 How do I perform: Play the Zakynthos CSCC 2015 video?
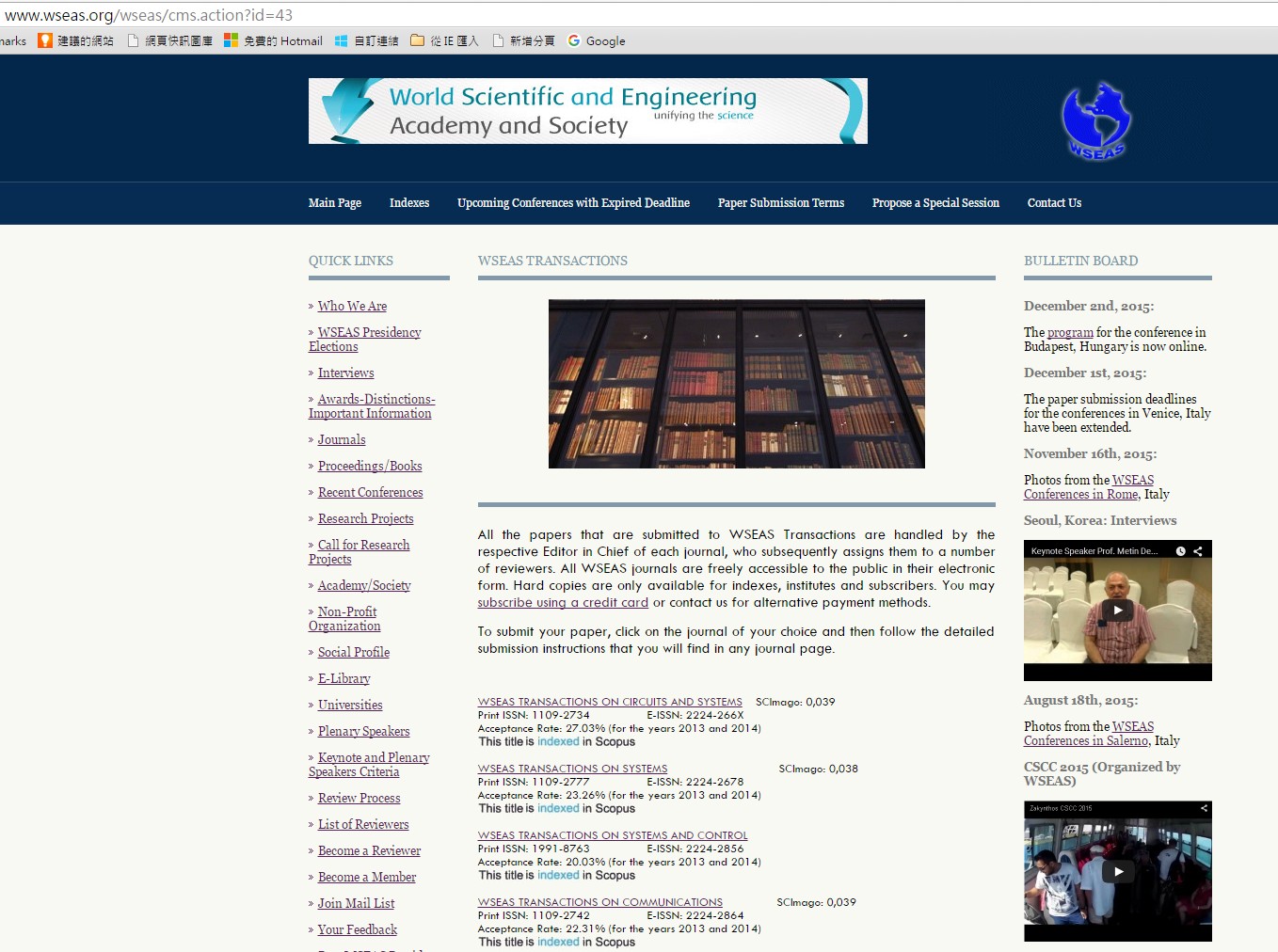[1118, 872]
